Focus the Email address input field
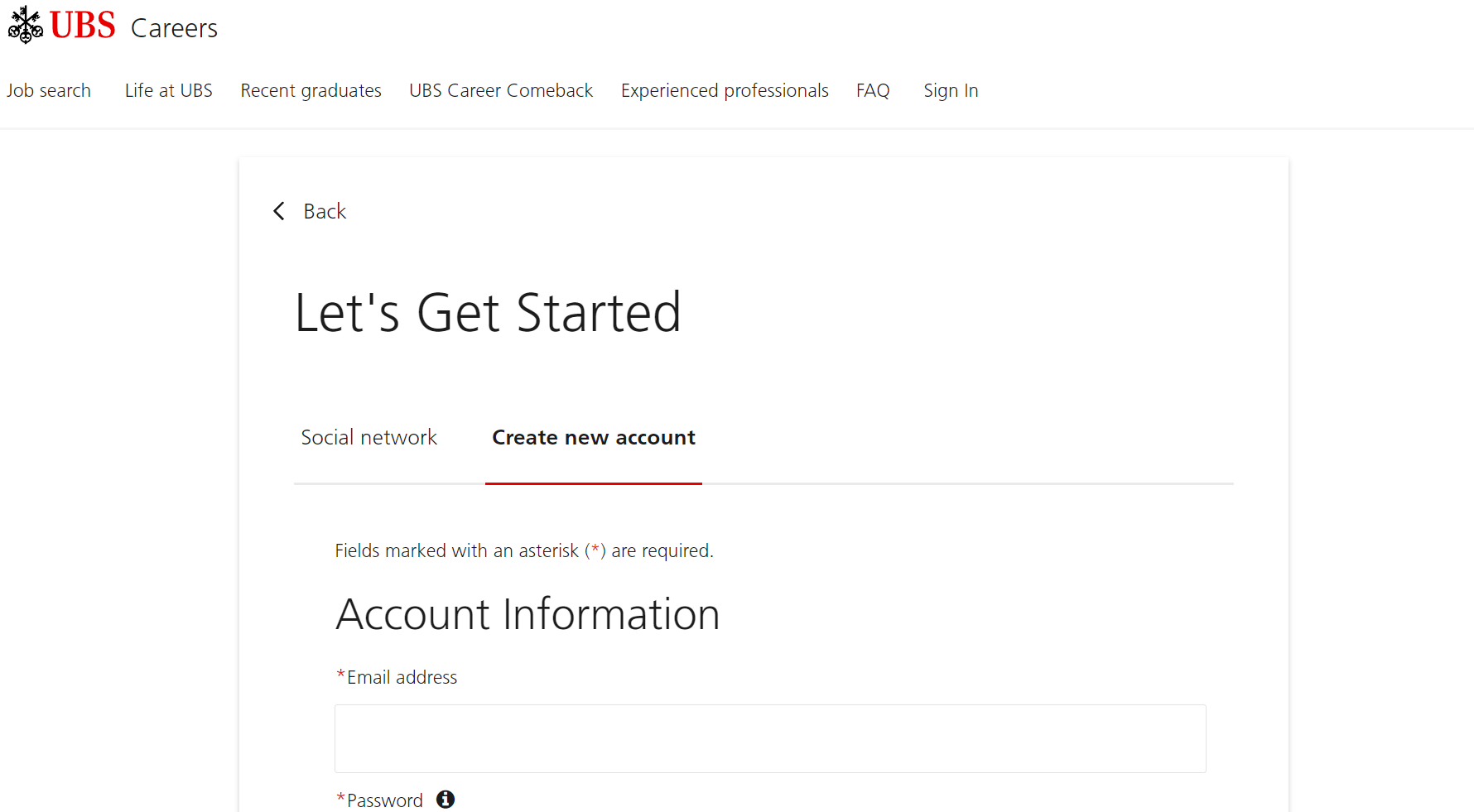The height and width of the screenshot is (812, 1474). (x=770, y=738)
